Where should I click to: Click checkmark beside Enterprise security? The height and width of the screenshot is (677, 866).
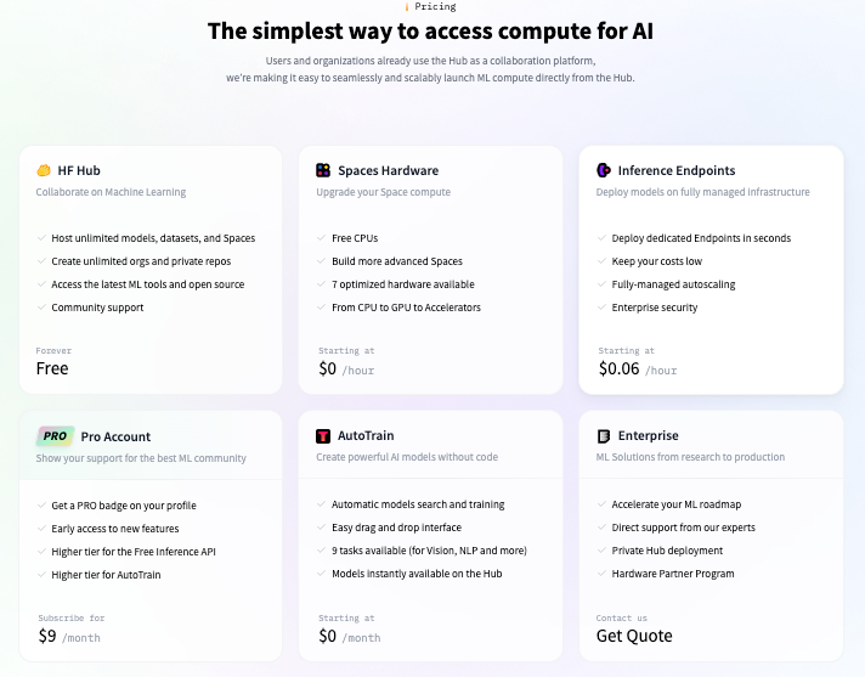point(602,308)
